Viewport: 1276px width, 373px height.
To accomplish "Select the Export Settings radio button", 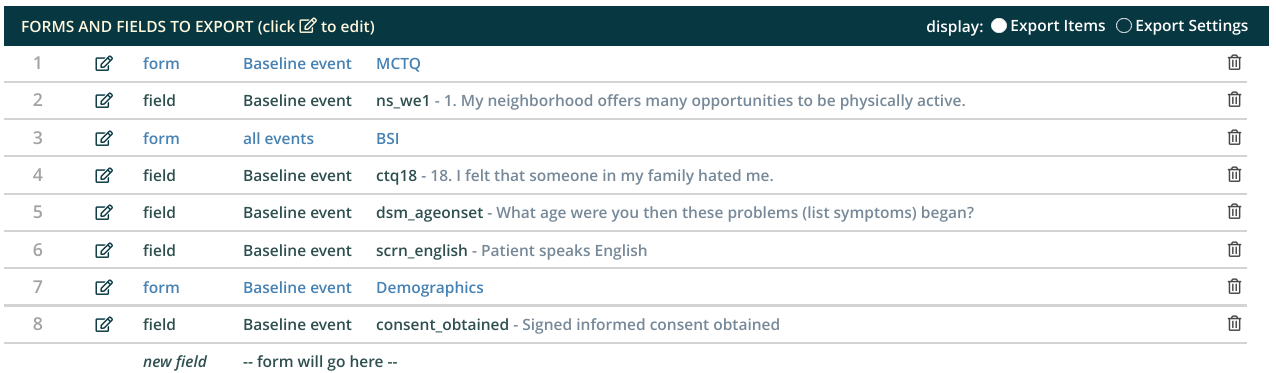I will 1123,26.
